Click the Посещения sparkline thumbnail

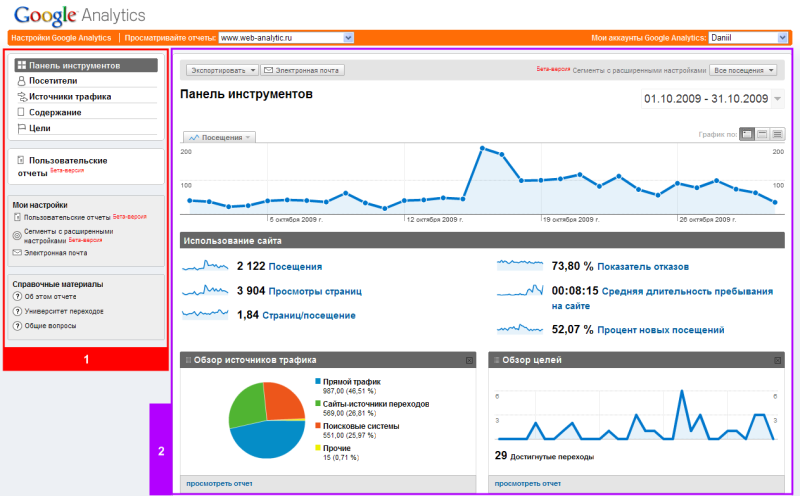coord(205,265)
